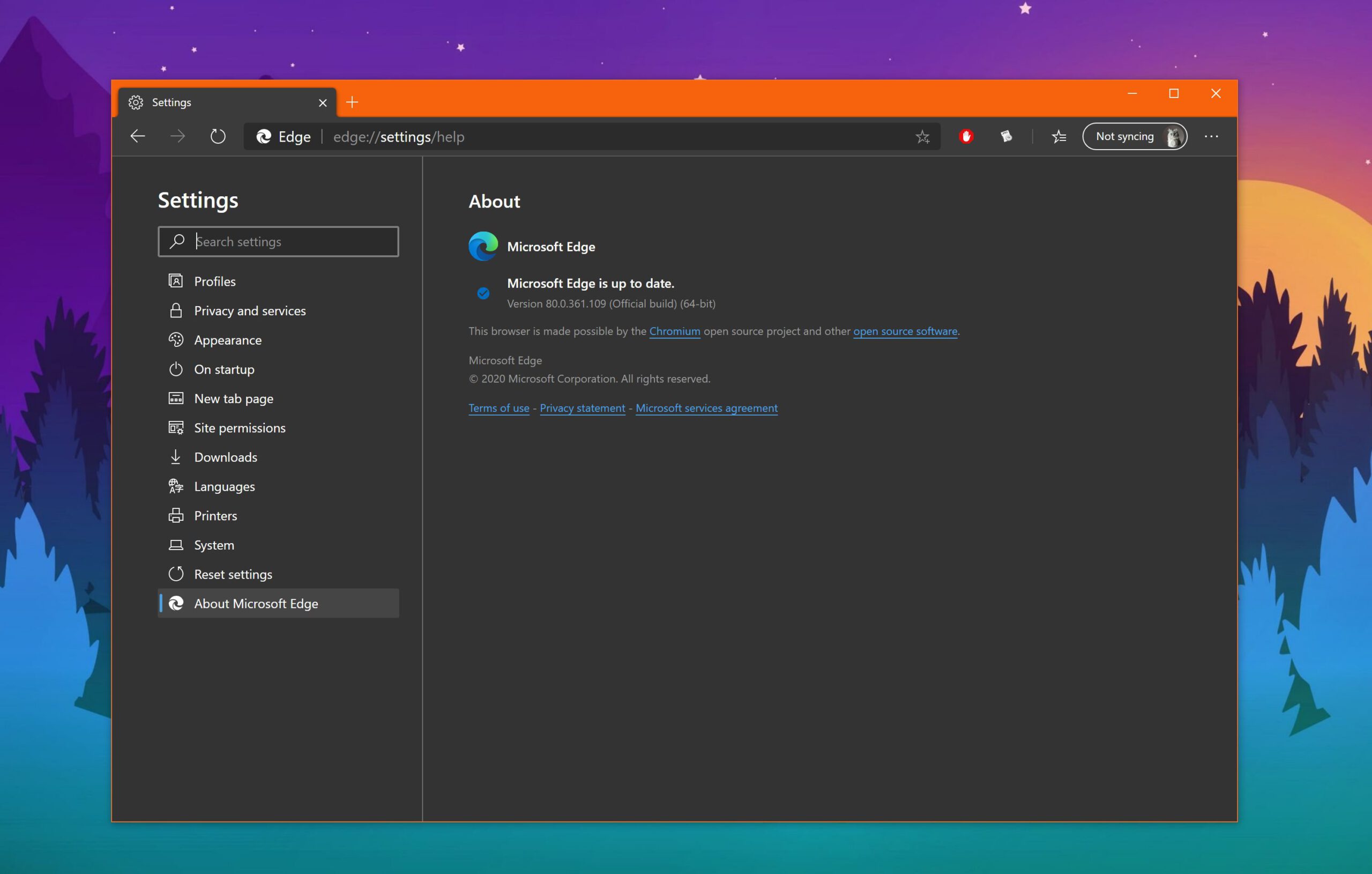Open Microsoft services agreement link
Viewport: 1372px width, 874px height.
pyautogui.click(x=706, y=408)
